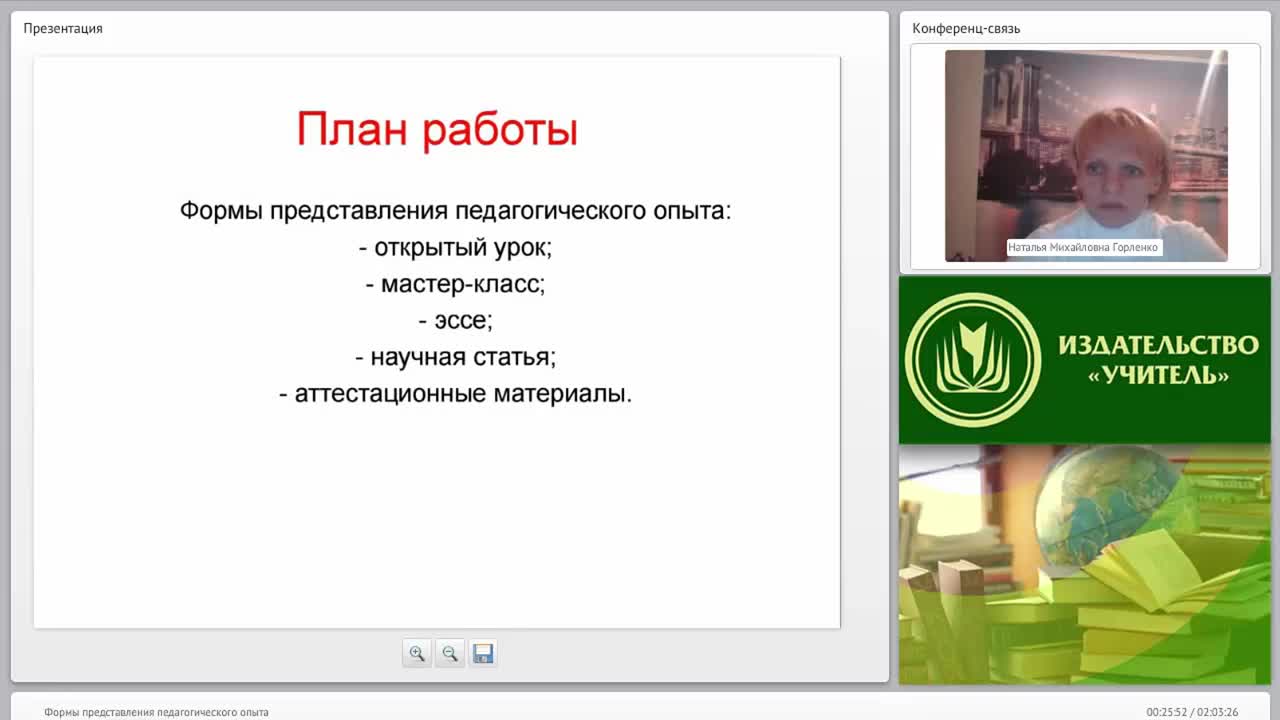Click the webcam video of Наталья Михайловна Горленко
This screenshot has height=720, width=1280.
(1086, 156)
